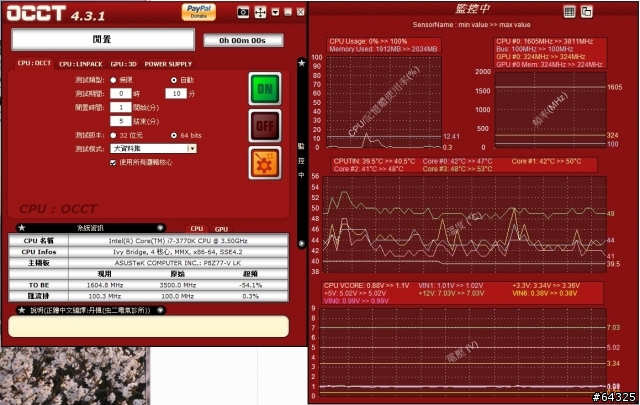640x405 pixels.
Task: Click the frequency MHz graph
Action: tap(550, 109)
